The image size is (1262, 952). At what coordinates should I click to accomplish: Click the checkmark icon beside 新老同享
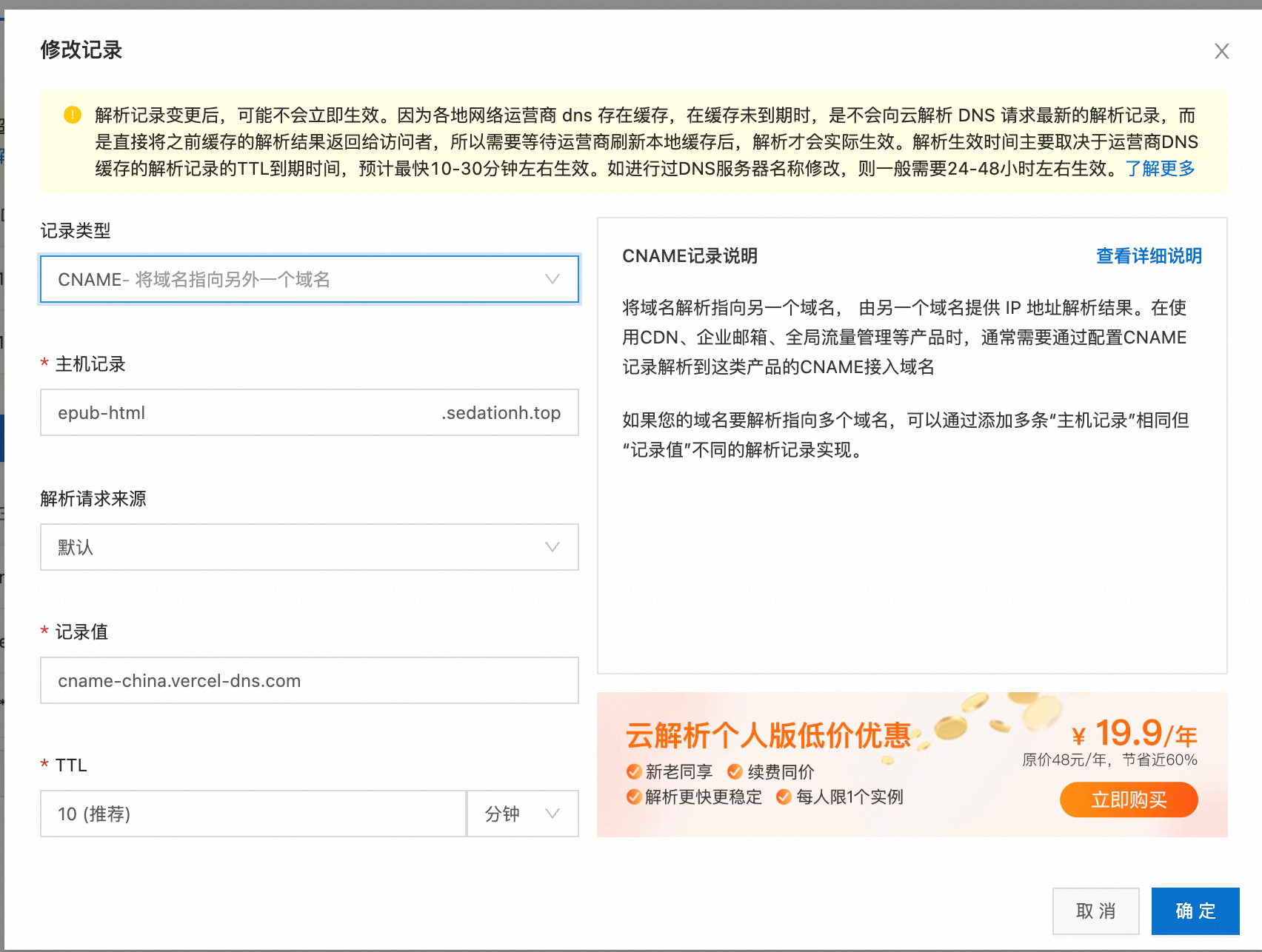click(634, 772)
